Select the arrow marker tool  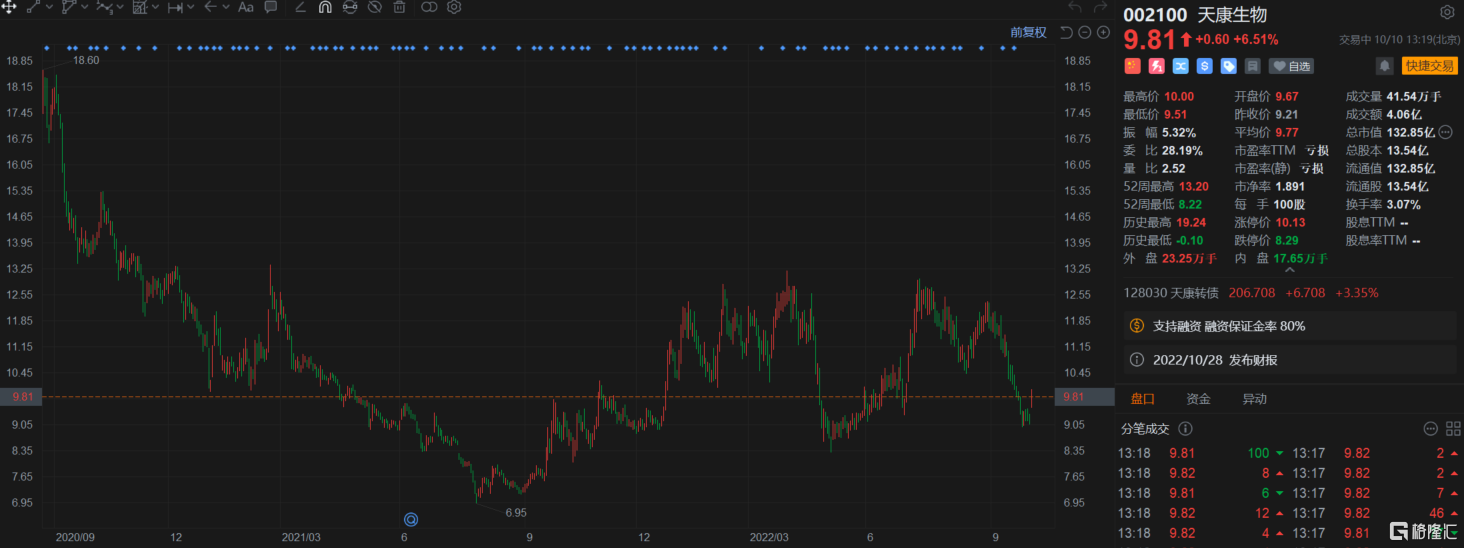point(210,7)
